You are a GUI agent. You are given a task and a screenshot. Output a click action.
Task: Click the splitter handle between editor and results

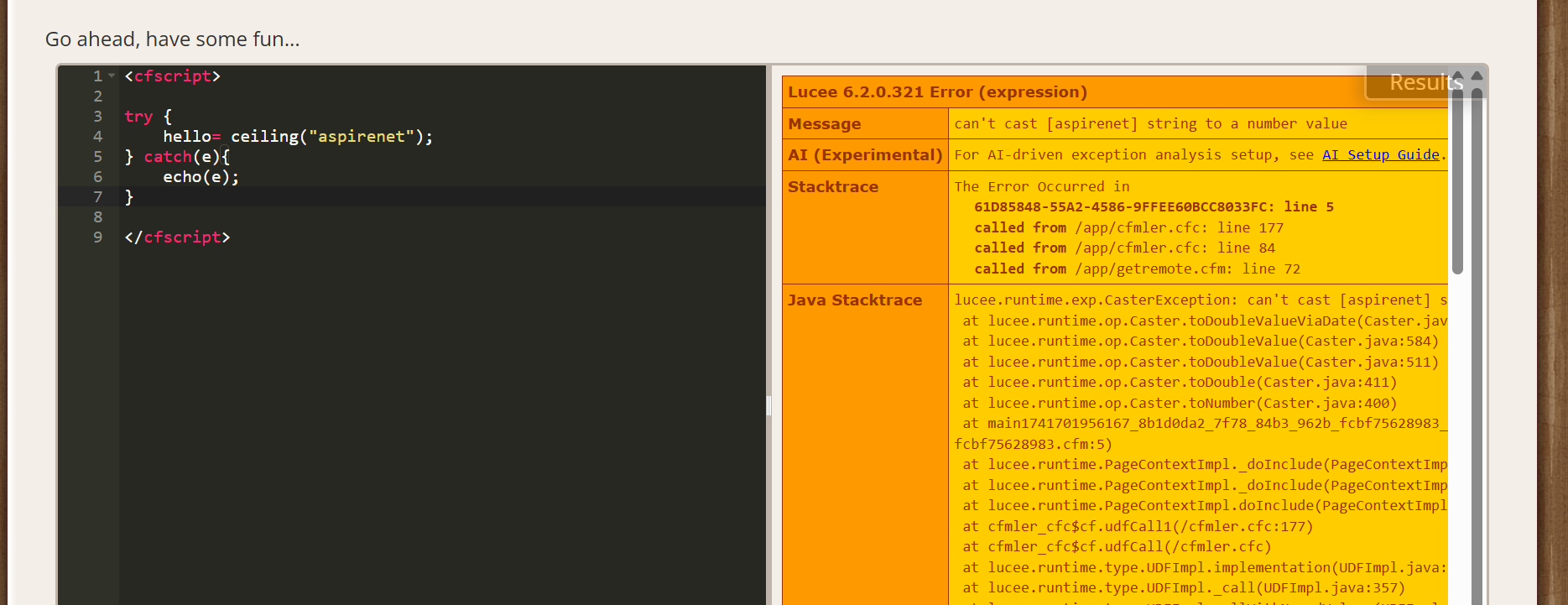[x=768, y=406]
